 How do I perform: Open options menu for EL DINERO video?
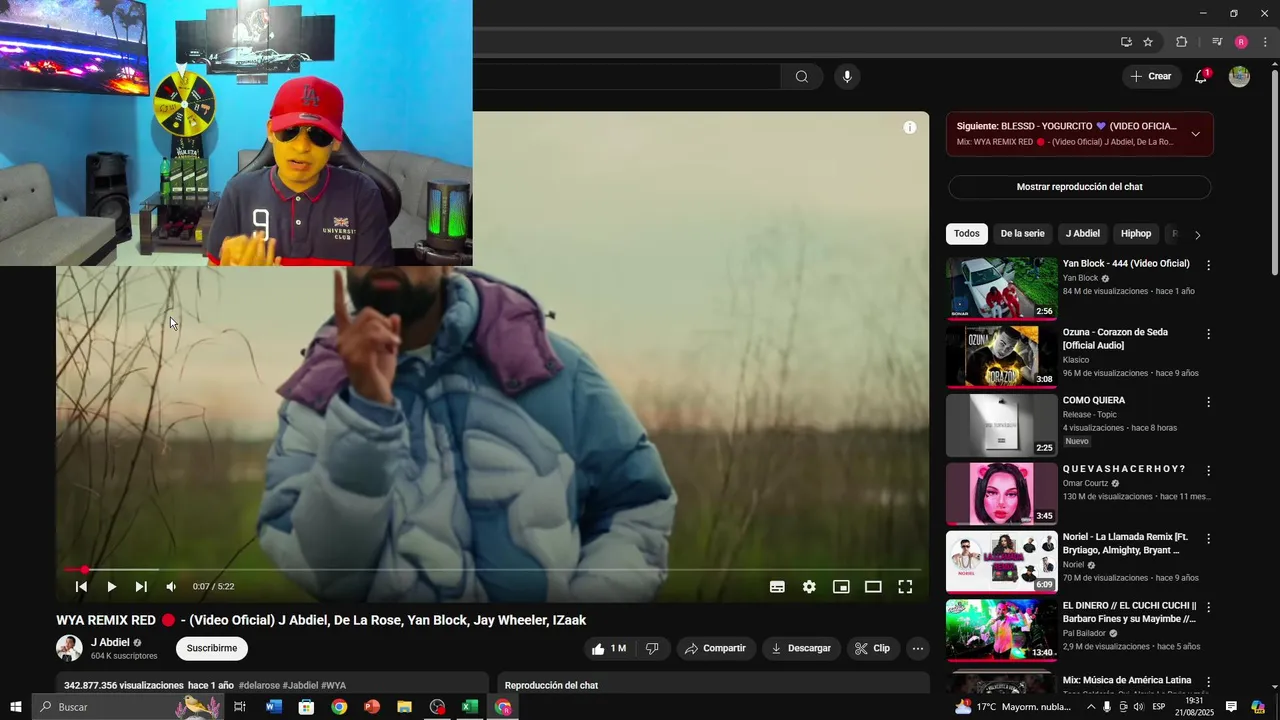[x=1208, y=607]
